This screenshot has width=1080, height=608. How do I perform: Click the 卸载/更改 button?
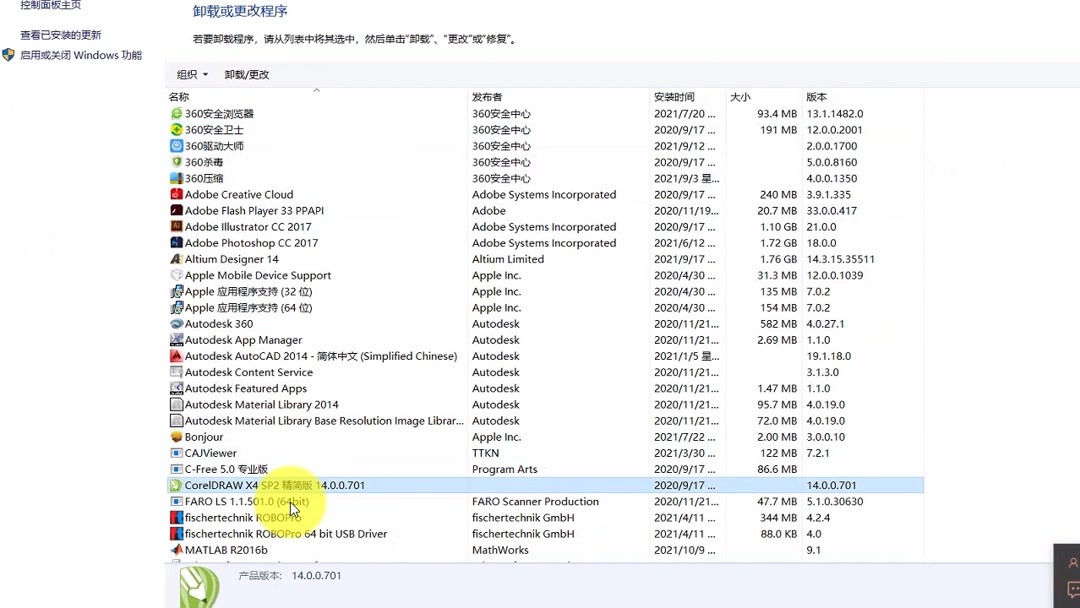point(249,73)
